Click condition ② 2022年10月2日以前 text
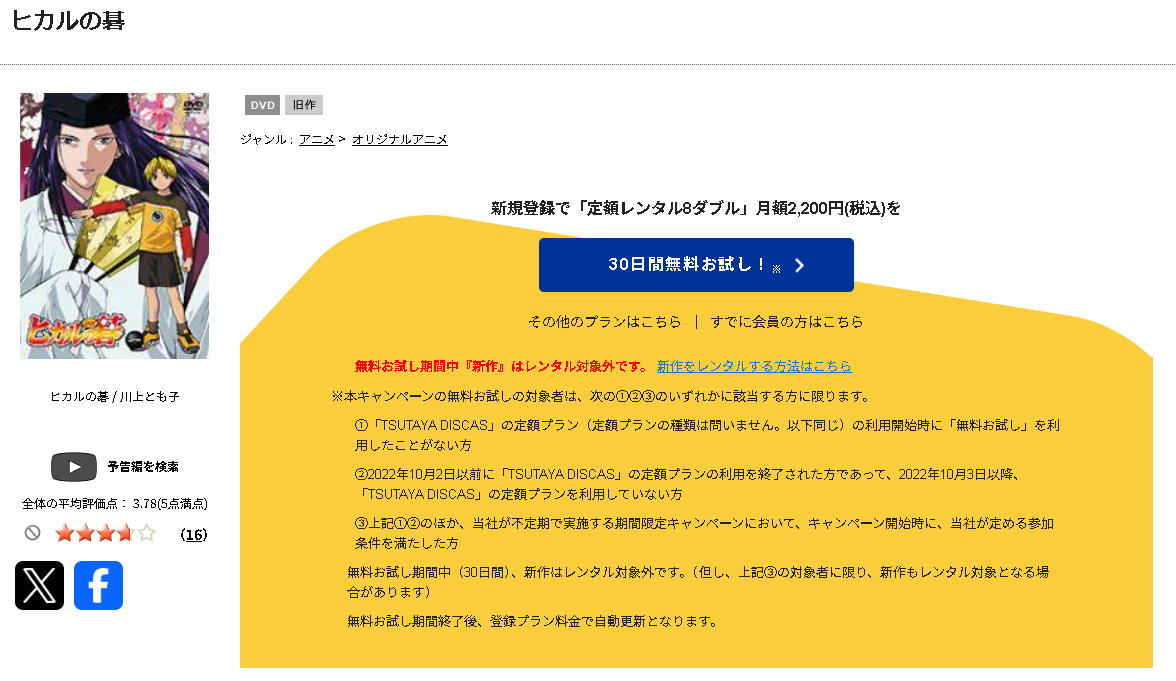This screenshot has height=681, width=1176. [687, 484]
